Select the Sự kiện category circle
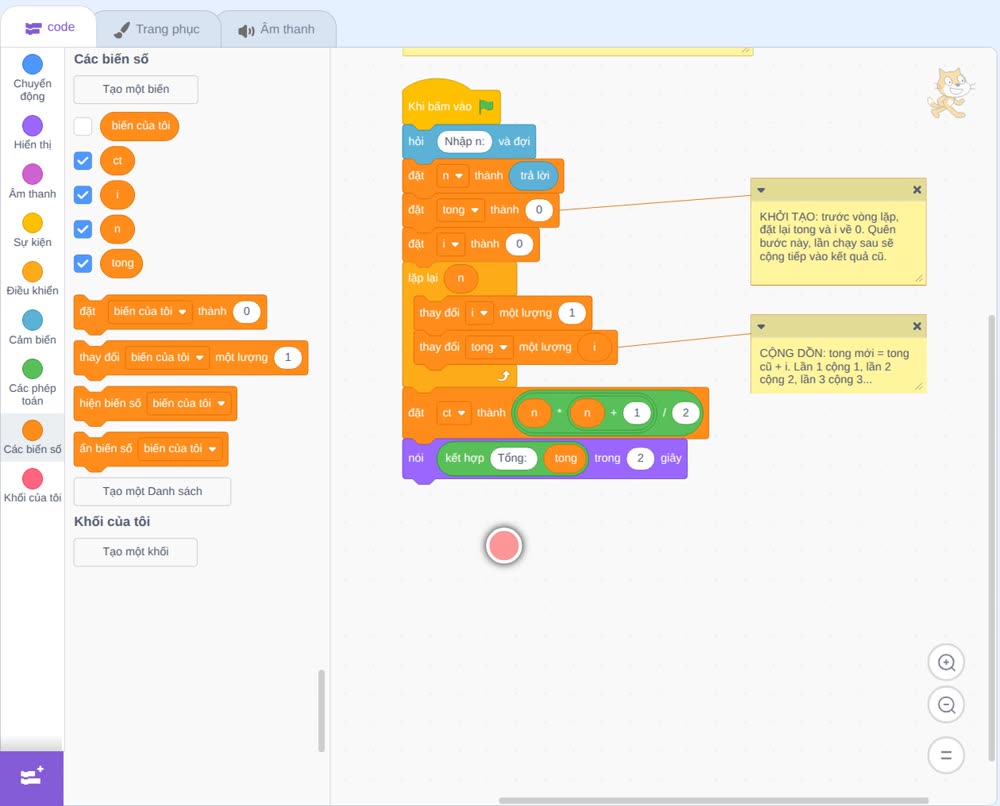 (32, 223)
